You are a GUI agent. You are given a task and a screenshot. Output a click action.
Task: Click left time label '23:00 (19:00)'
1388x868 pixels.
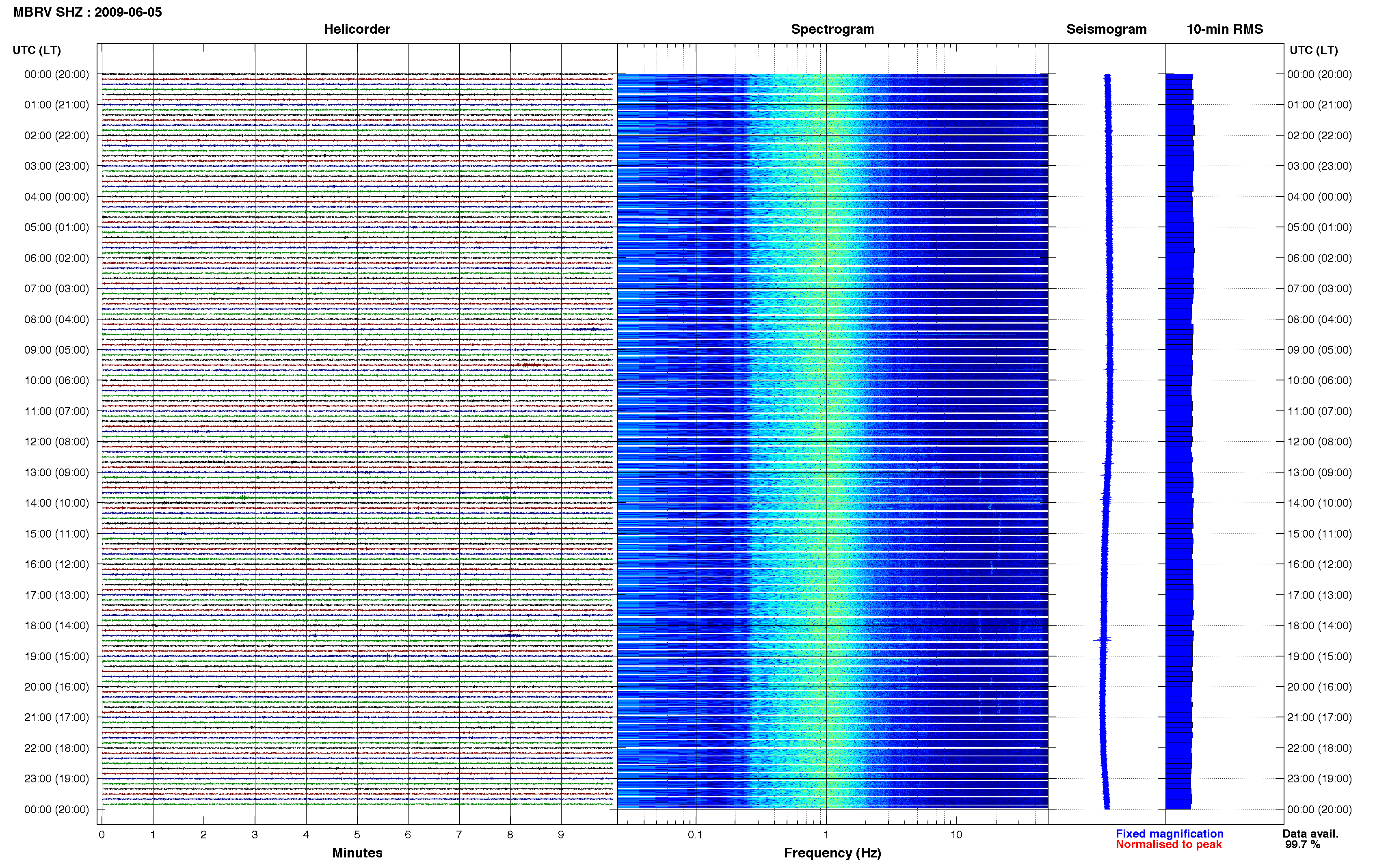(57, 778)
